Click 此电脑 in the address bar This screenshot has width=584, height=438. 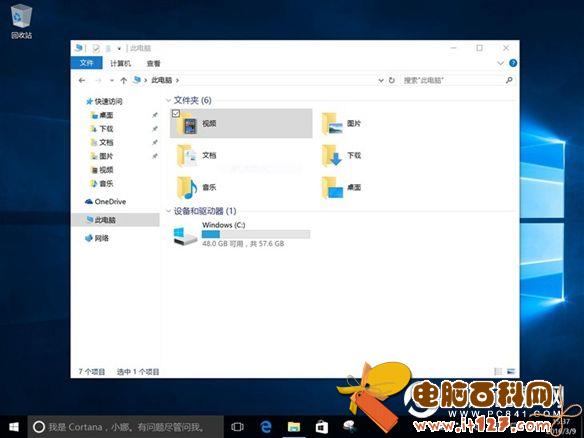coord(162,80)
